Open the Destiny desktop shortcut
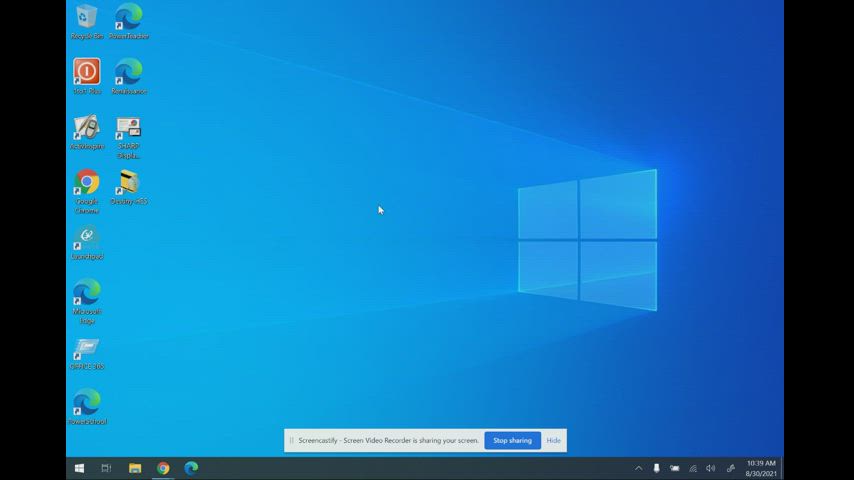 (x=129, y=187)
